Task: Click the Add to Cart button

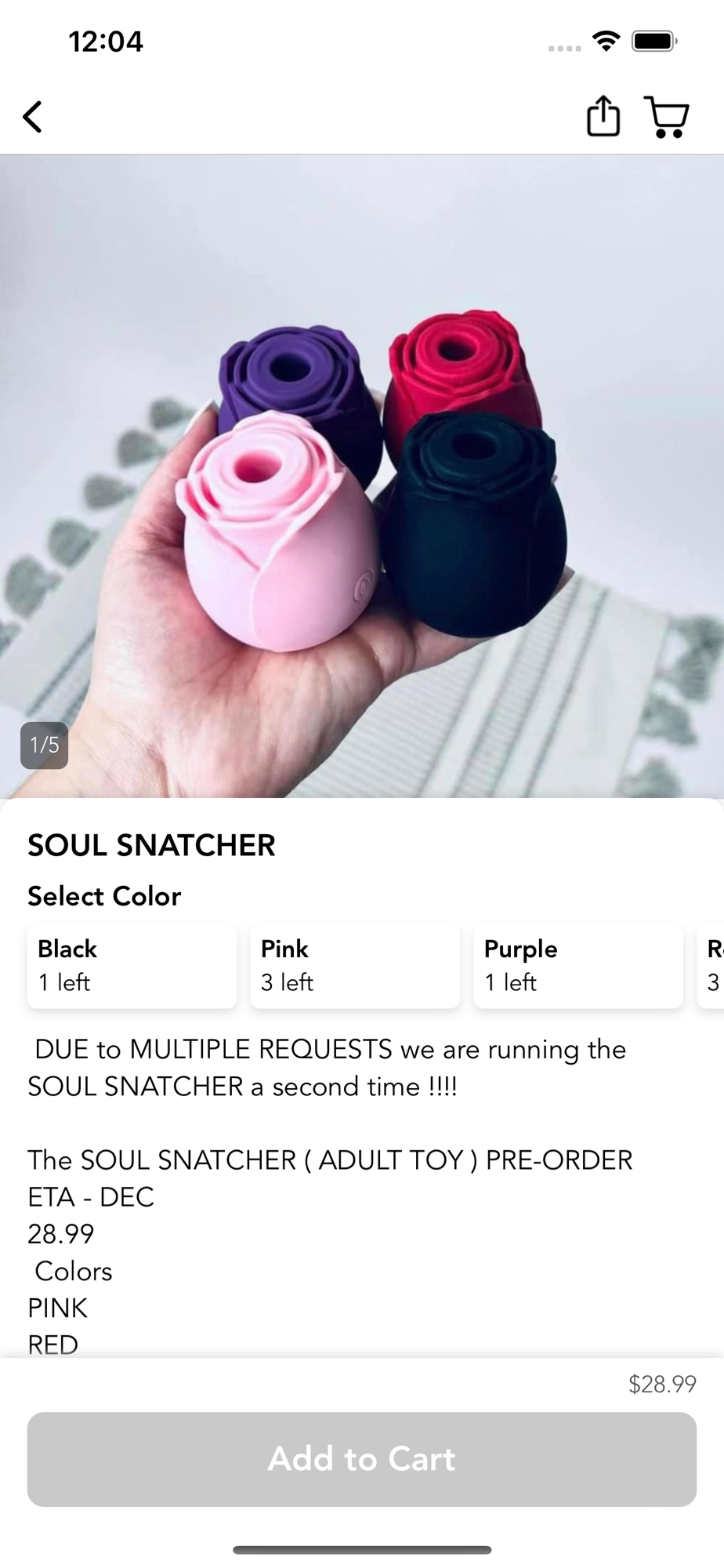Action: click(x=362, y=1459)
